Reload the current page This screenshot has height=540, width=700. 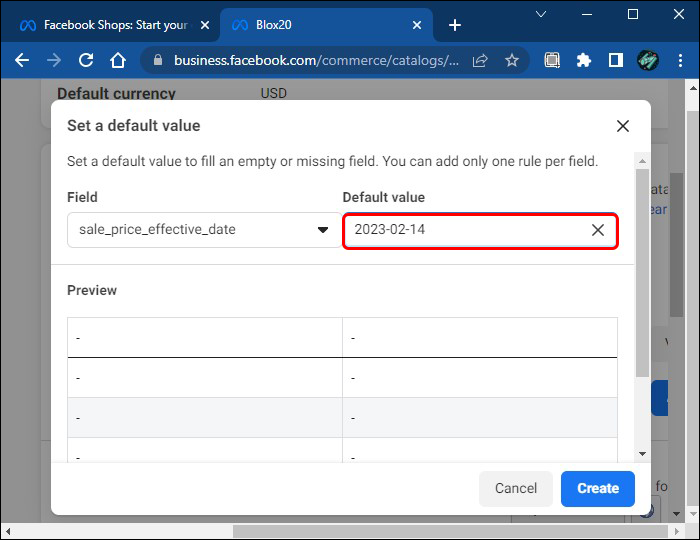86,60
